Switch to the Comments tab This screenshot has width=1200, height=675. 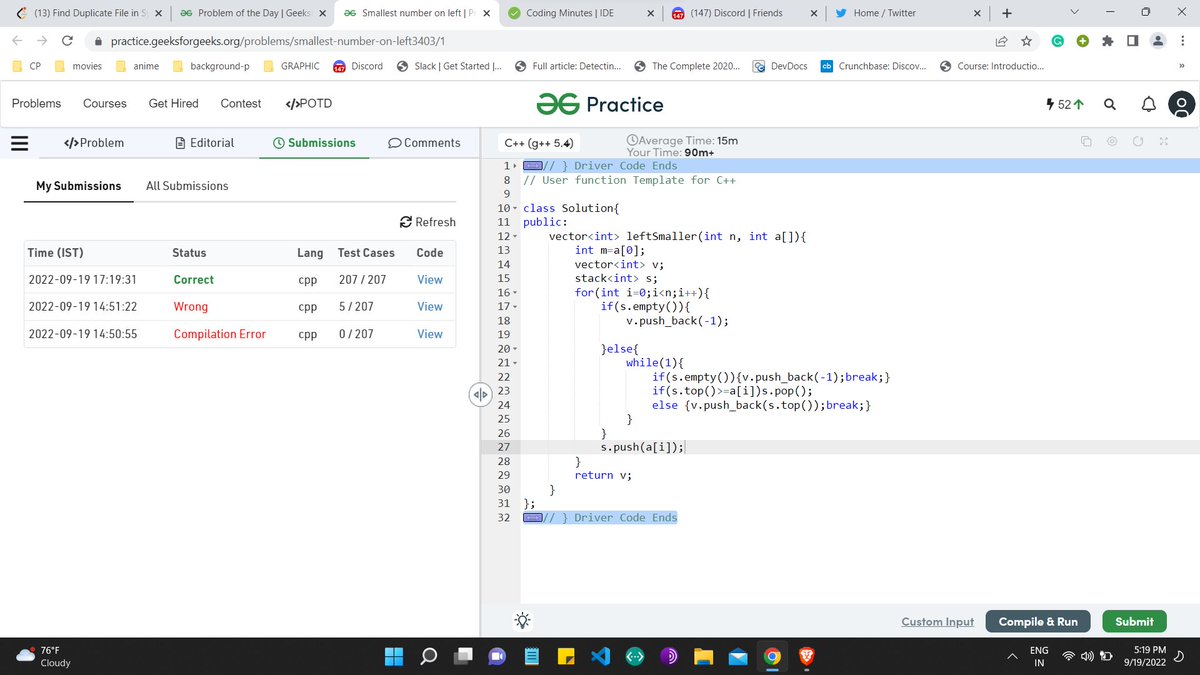pyautogui.click(x=424, y=143)
